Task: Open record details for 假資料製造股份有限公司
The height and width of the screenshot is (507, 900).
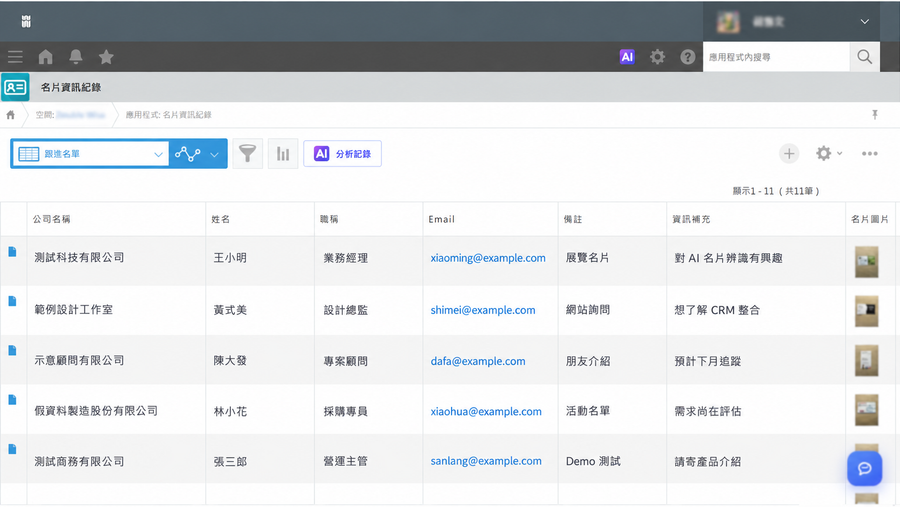Action: coord(13,400)
